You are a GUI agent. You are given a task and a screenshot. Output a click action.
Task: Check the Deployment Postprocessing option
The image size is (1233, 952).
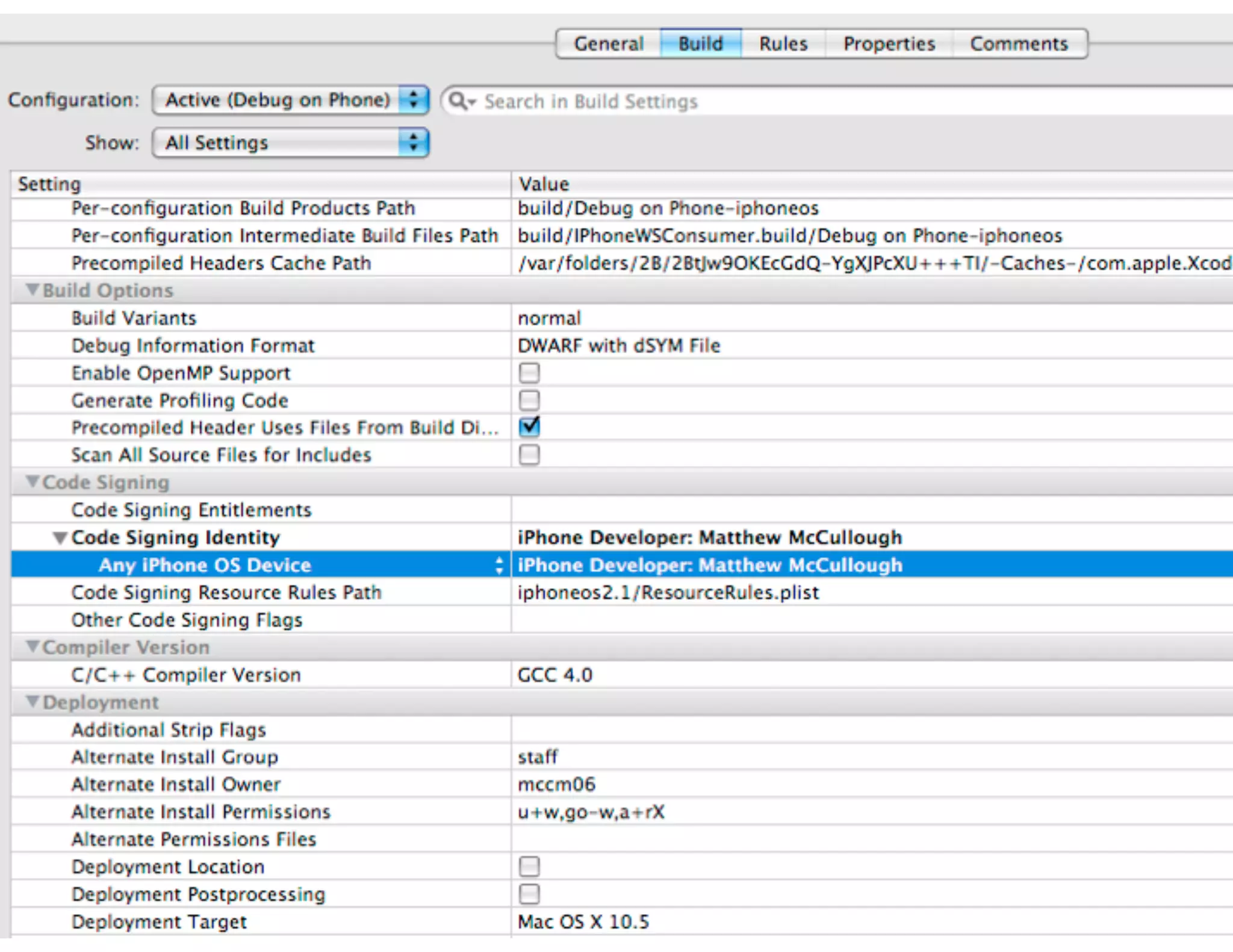(x=529, y=894)
